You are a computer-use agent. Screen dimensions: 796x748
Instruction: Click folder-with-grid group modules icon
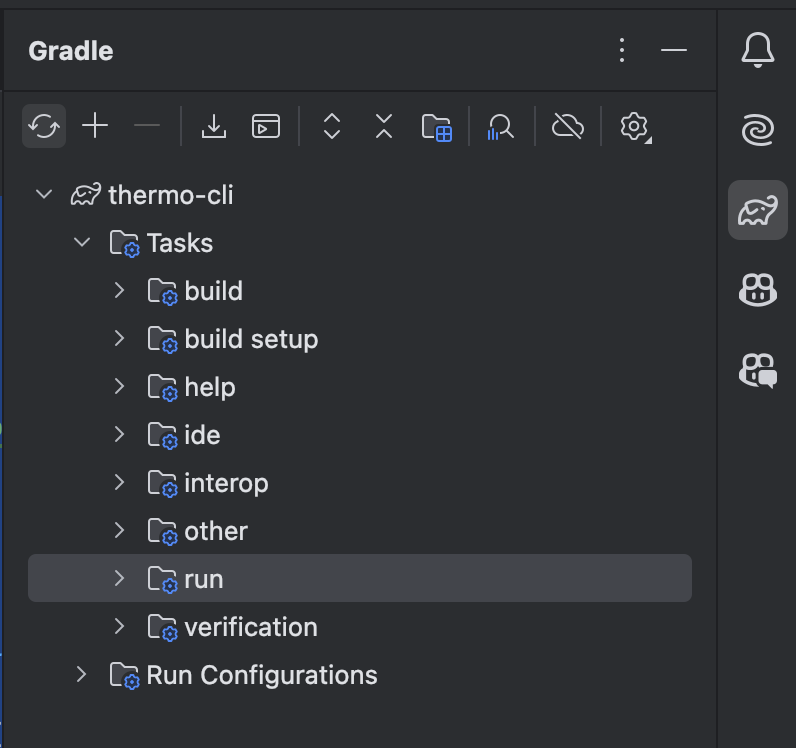click(437, 127)
